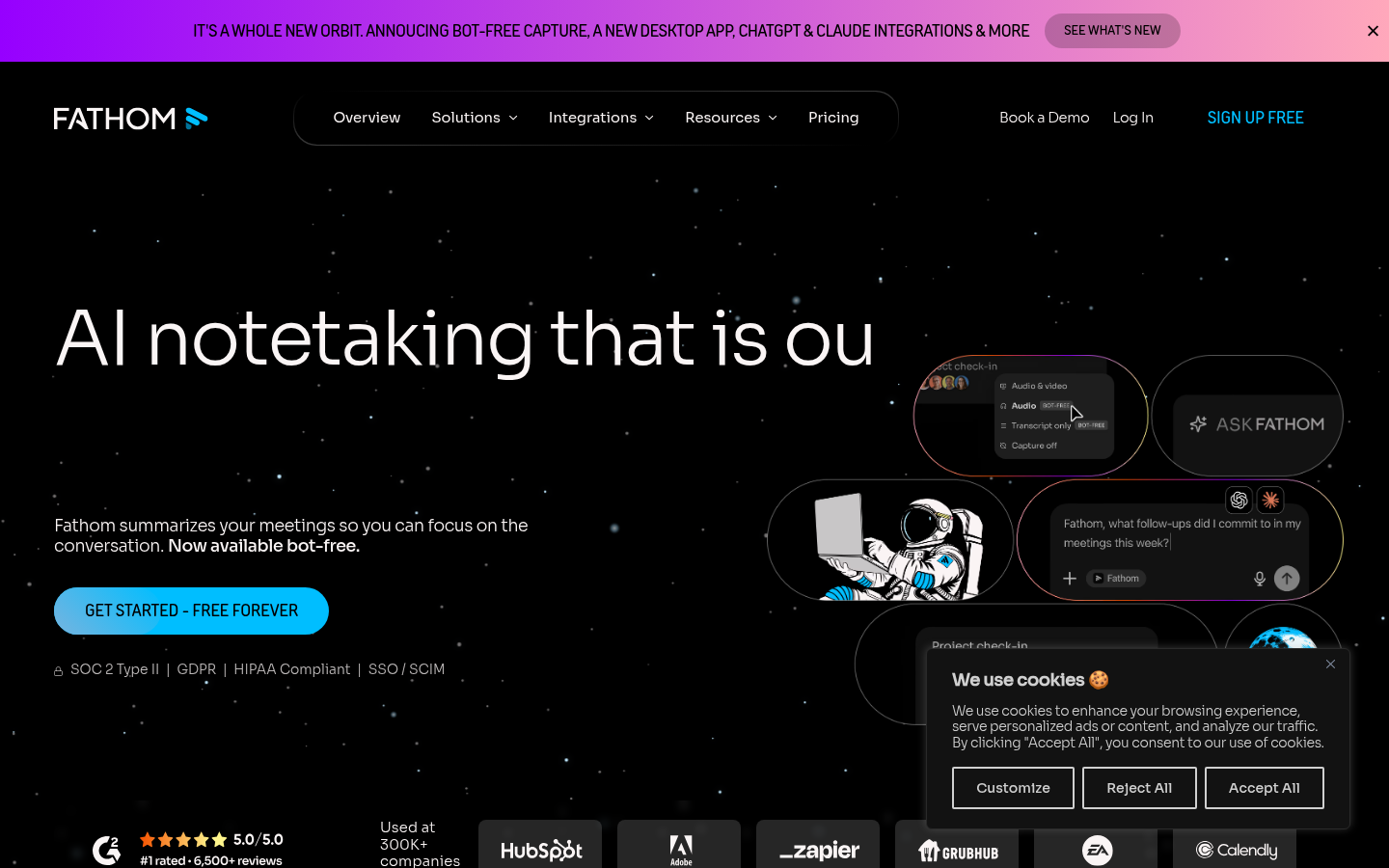Click the Sign Up Free button

[x=1255, y=118]
